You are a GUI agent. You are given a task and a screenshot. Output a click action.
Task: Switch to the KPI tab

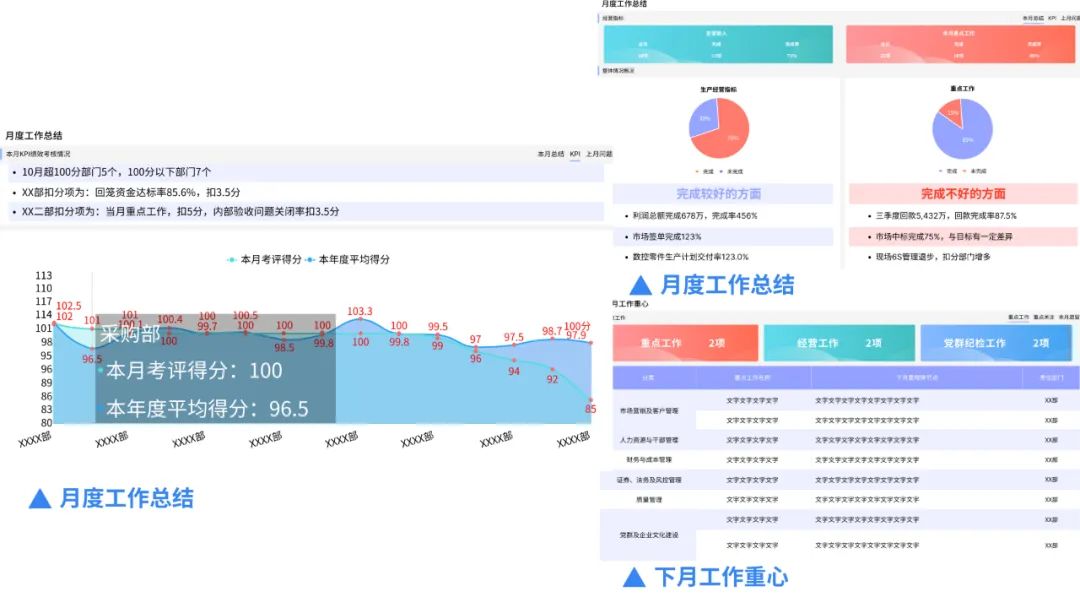coord(575,154)
